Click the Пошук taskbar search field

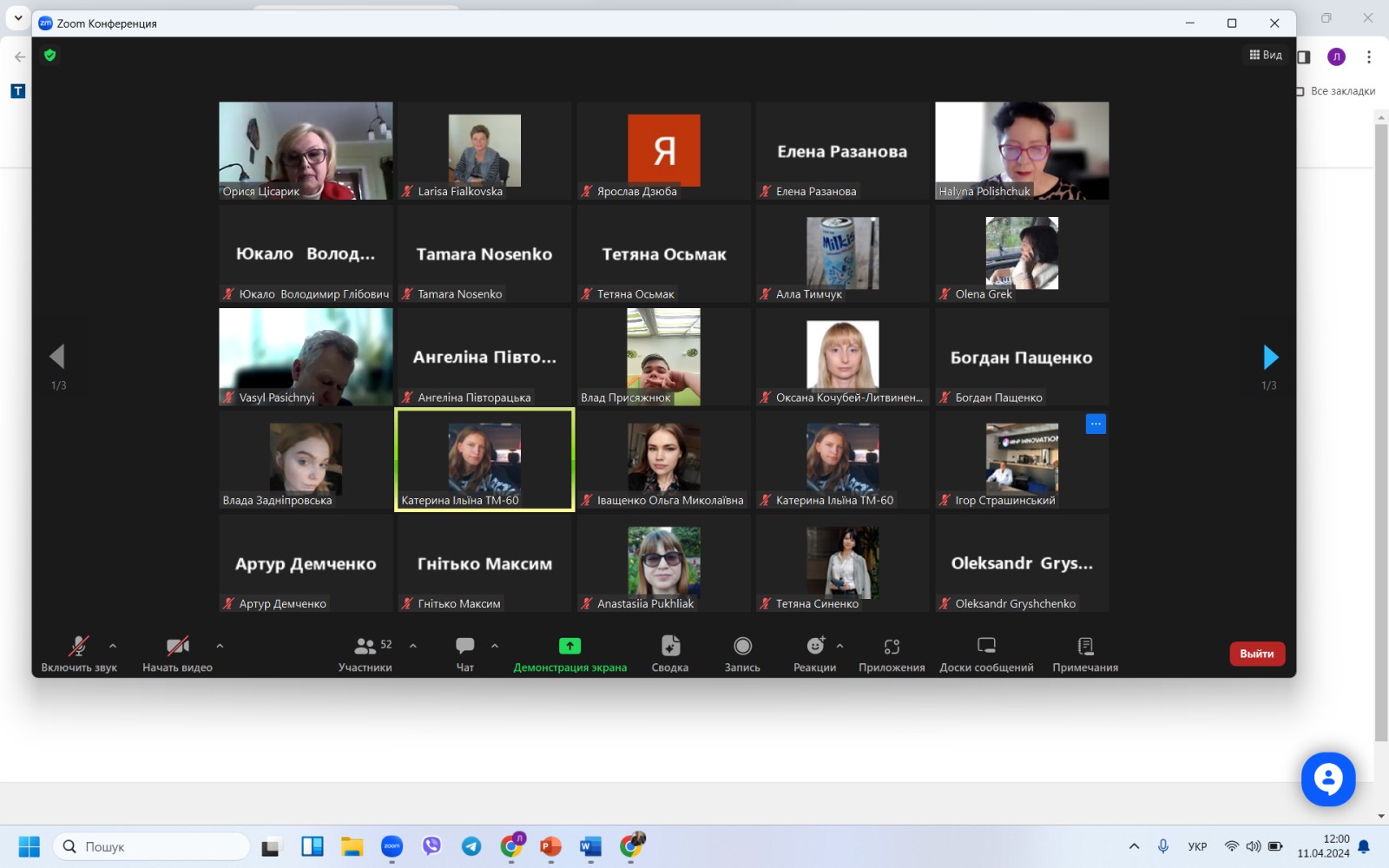[x=152, y=846]
